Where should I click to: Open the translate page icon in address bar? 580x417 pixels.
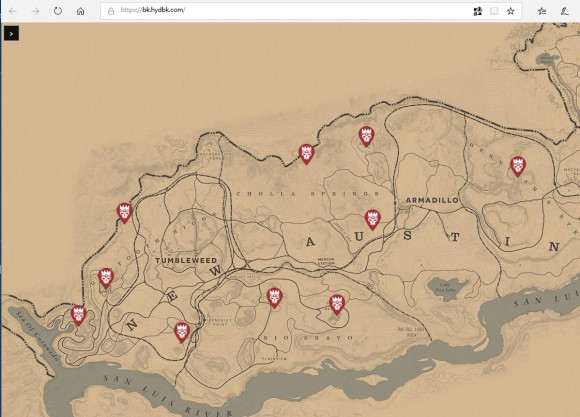(x=478, y=11)
